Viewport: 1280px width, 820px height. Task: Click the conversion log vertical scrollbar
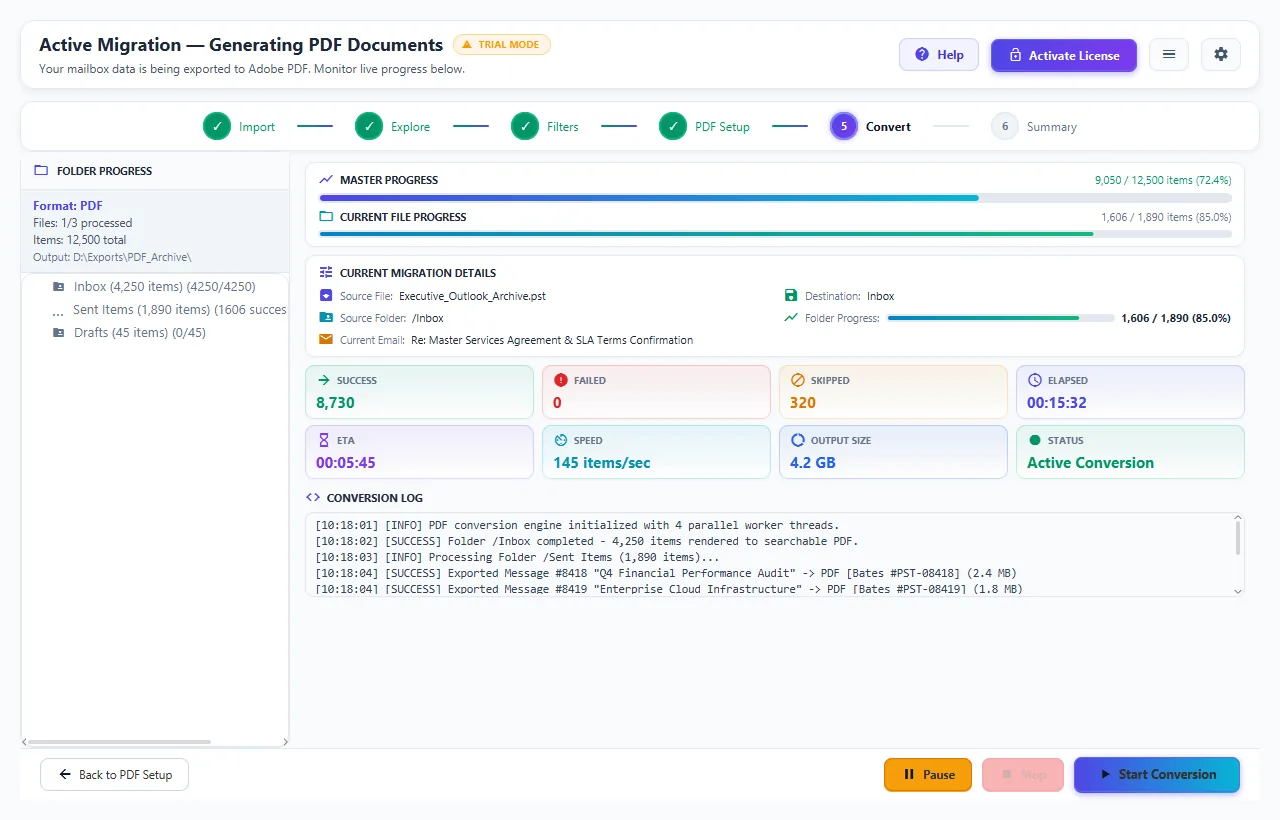point(1238,537)
